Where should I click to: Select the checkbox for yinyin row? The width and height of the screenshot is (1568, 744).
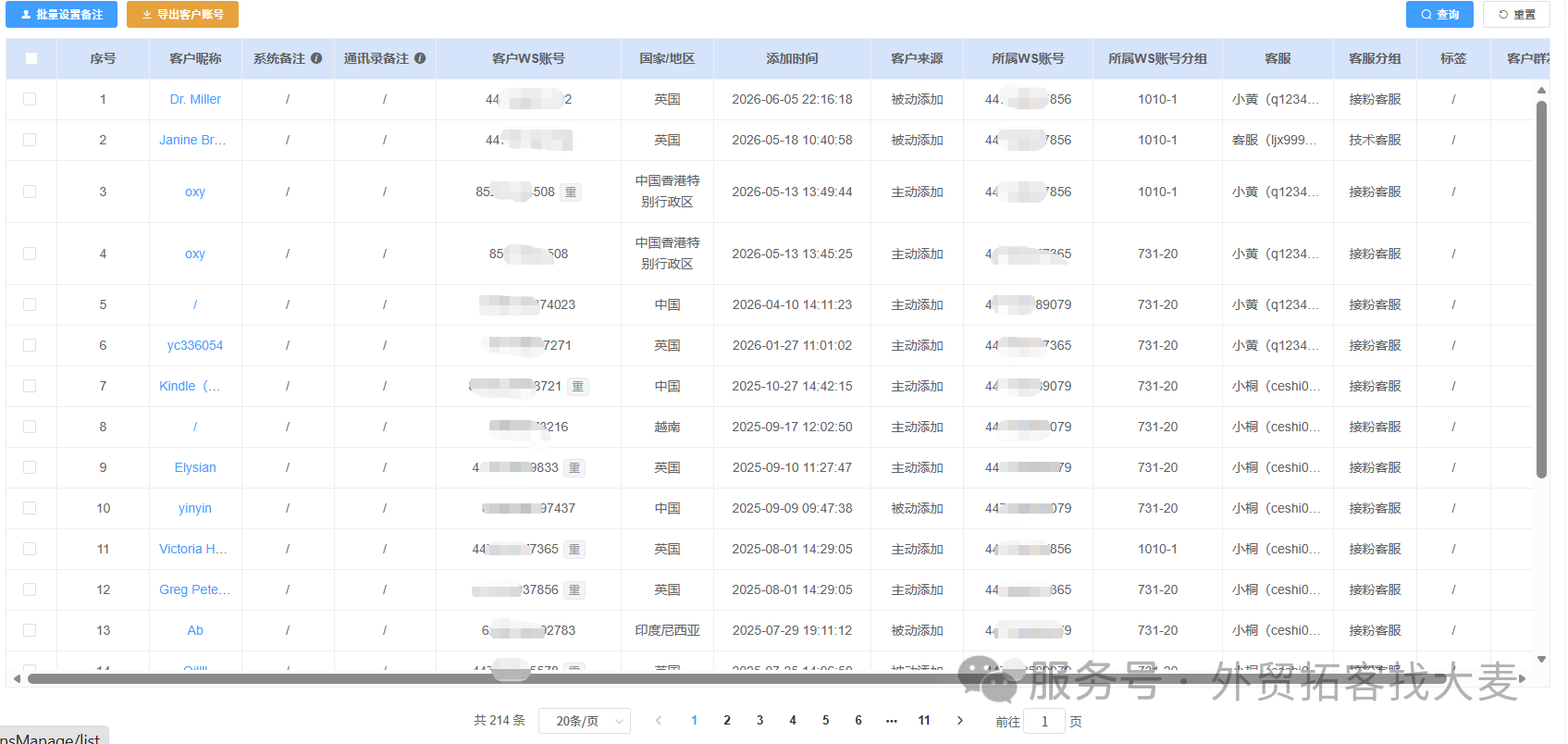tap(30, 508)
